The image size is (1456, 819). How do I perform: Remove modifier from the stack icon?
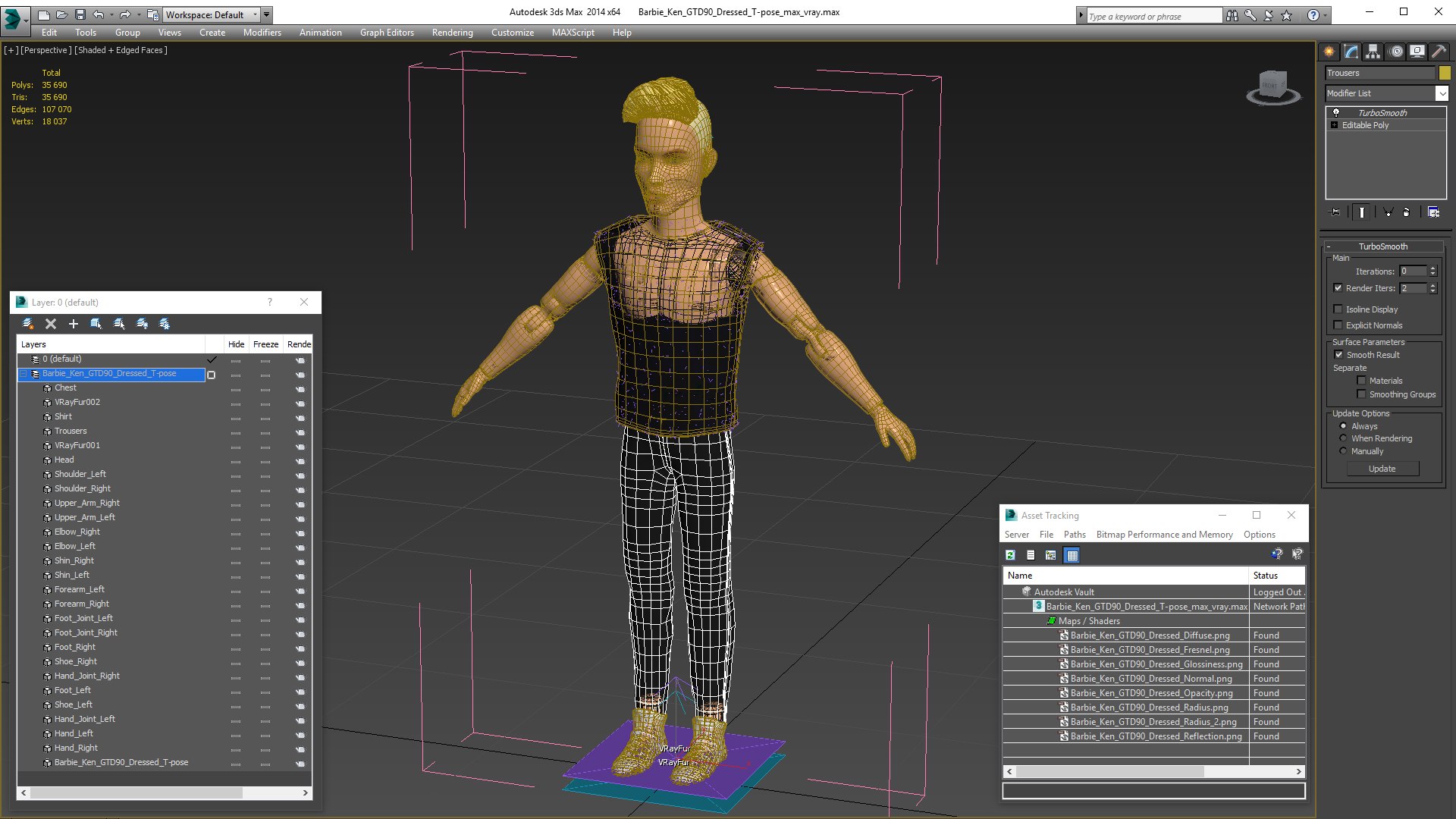point(1407,212)
